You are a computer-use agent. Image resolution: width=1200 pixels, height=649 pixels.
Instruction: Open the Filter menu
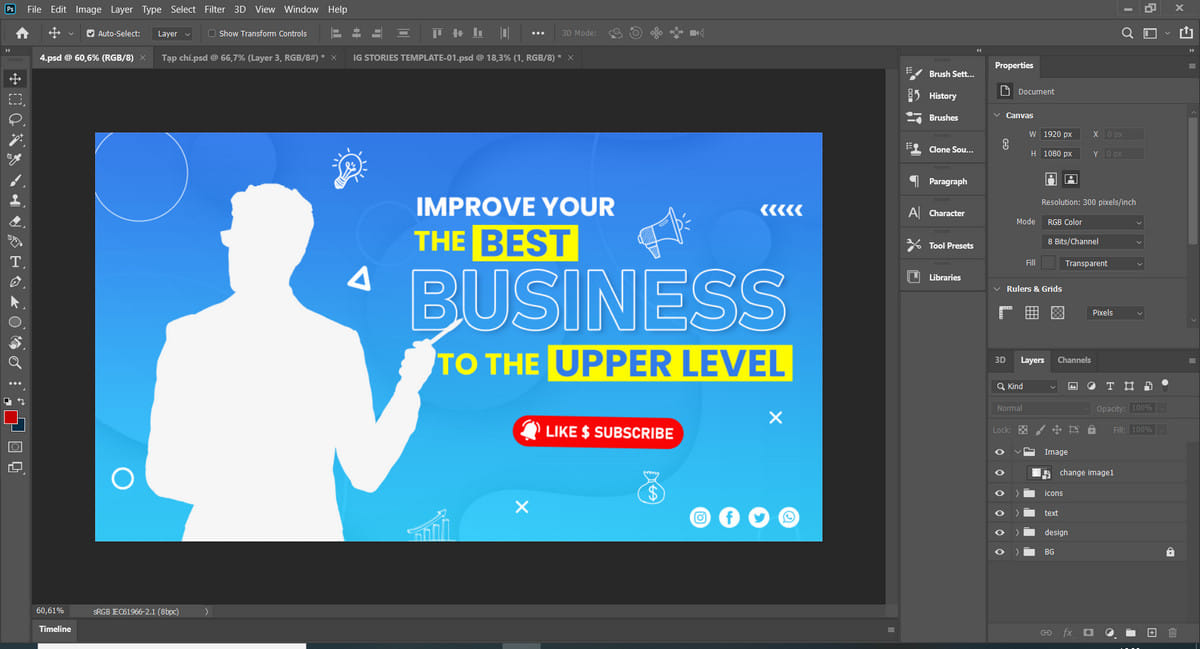coord(214,9)
